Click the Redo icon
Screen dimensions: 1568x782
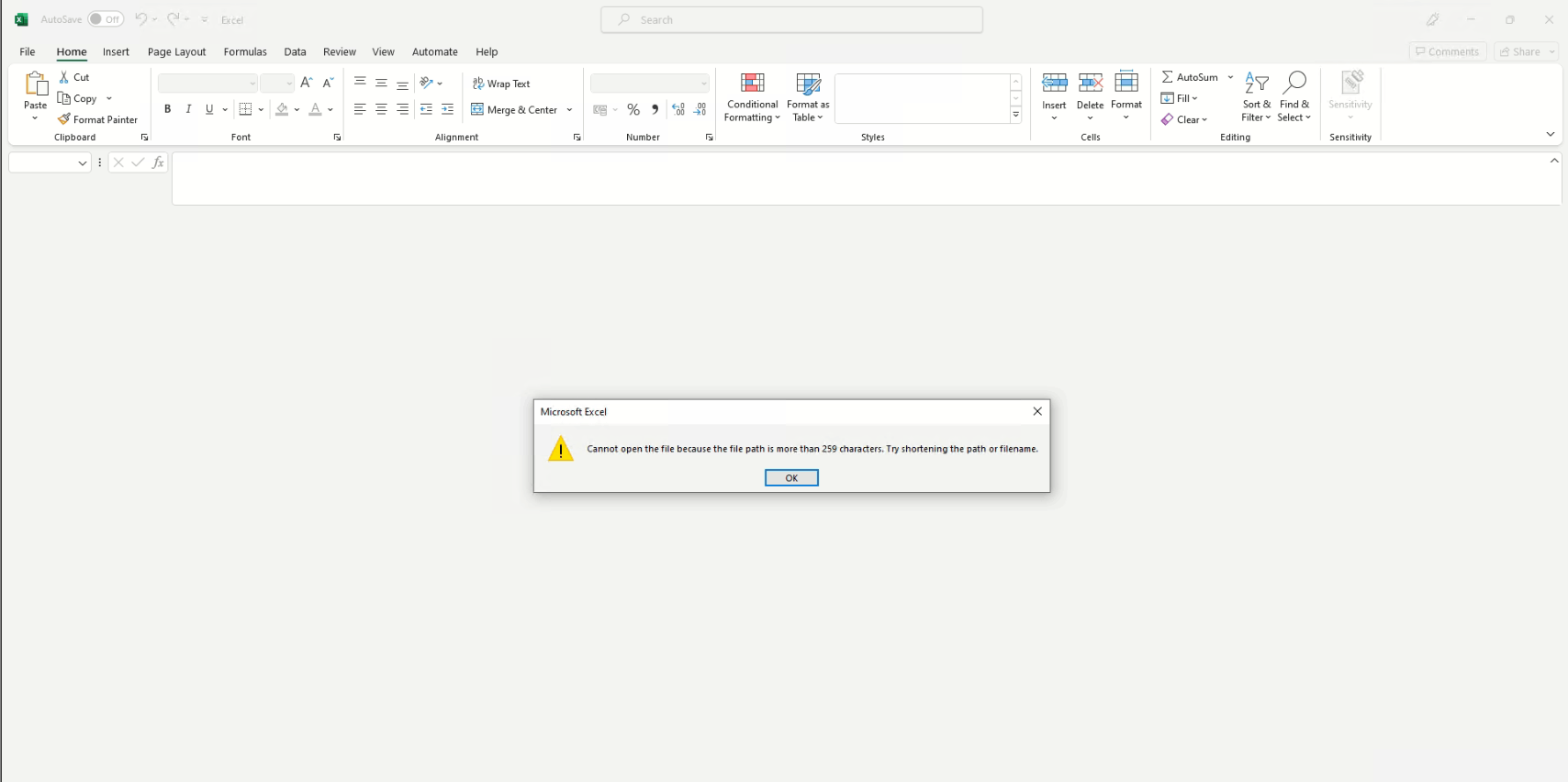(173, 19)
